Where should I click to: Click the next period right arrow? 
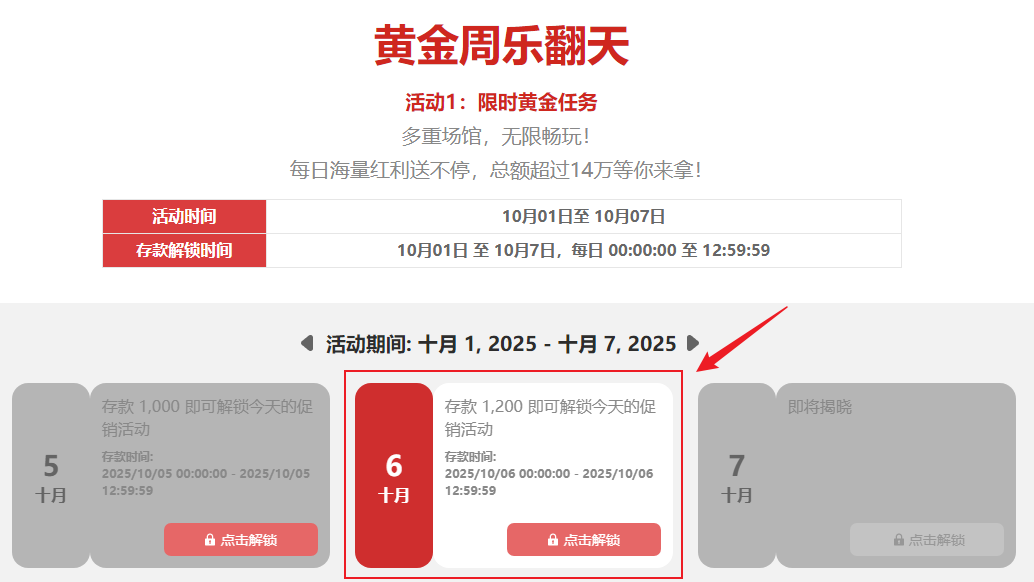(x=692, y=343)
